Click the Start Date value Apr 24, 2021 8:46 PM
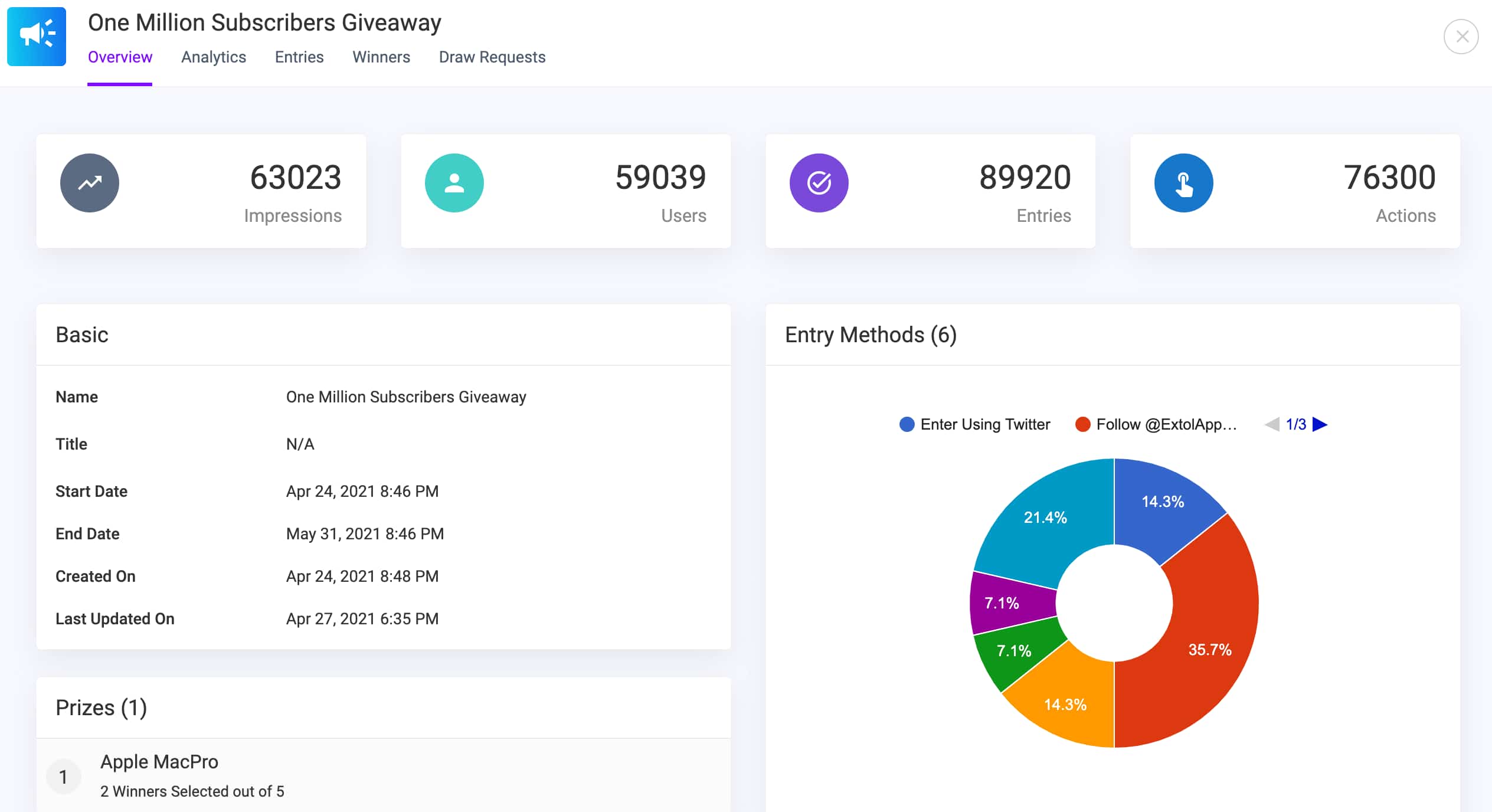 (362, 491)
